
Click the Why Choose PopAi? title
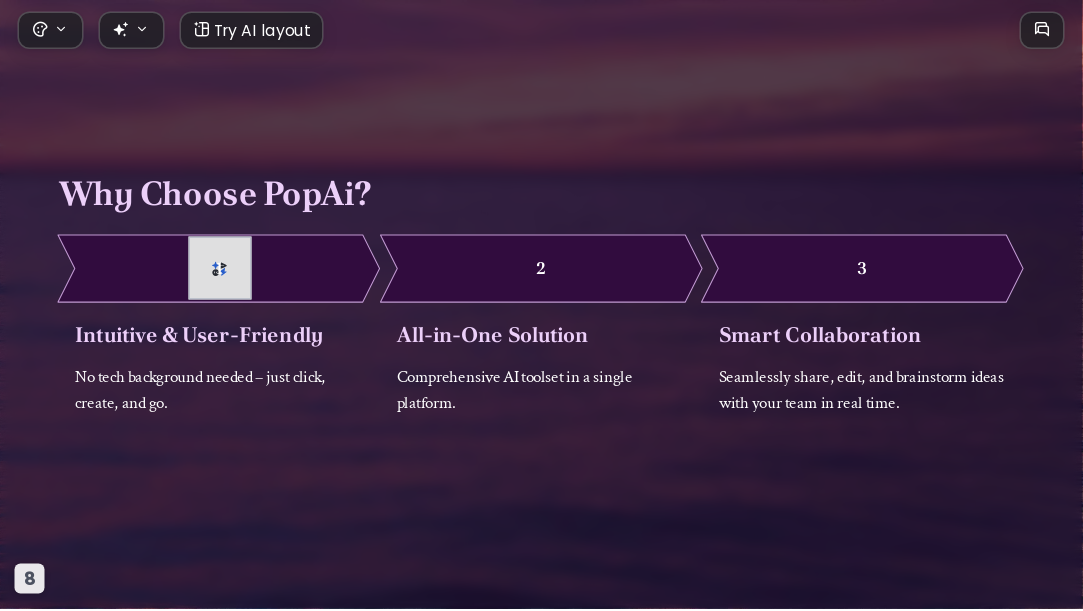(x=215, y=194)
